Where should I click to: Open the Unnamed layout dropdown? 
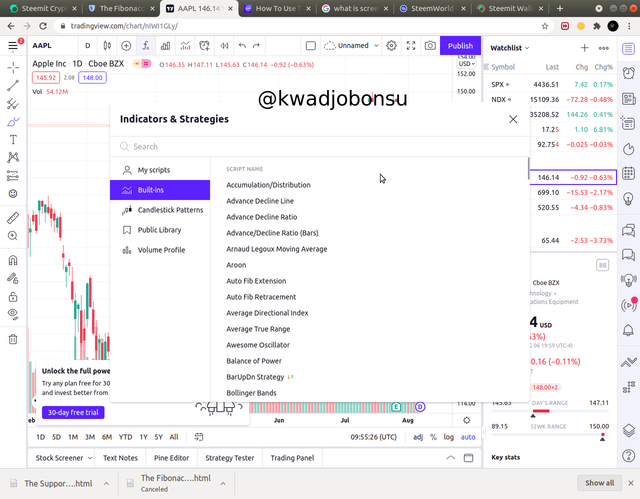click(x=351, y=46)
